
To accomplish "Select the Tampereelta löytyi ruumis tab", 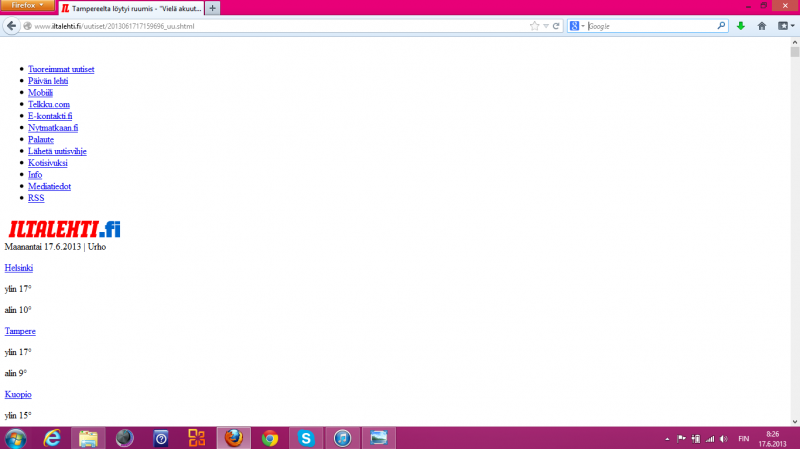I will point(130,7).
